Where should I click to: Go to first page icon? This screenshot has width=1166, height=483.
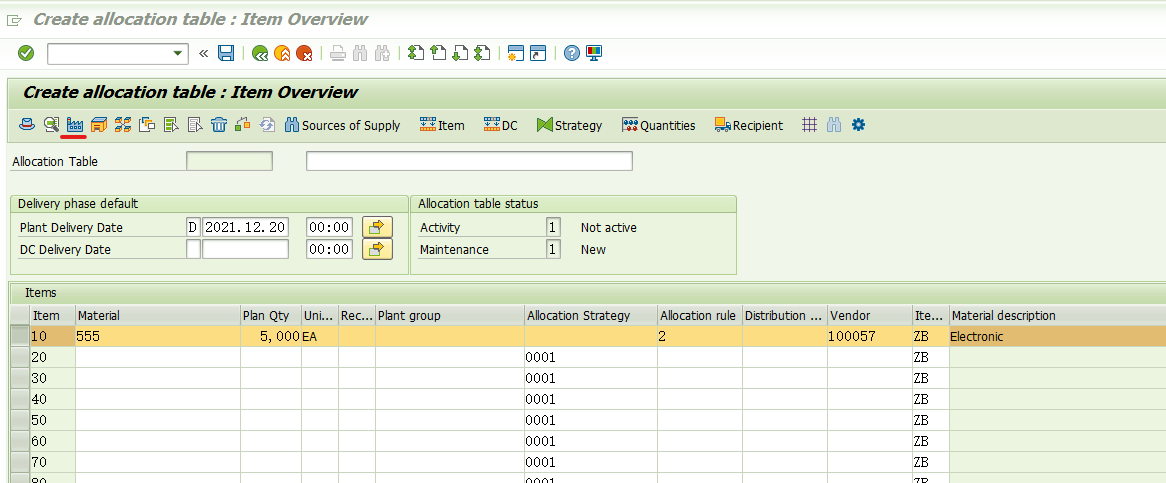[416, 53]
